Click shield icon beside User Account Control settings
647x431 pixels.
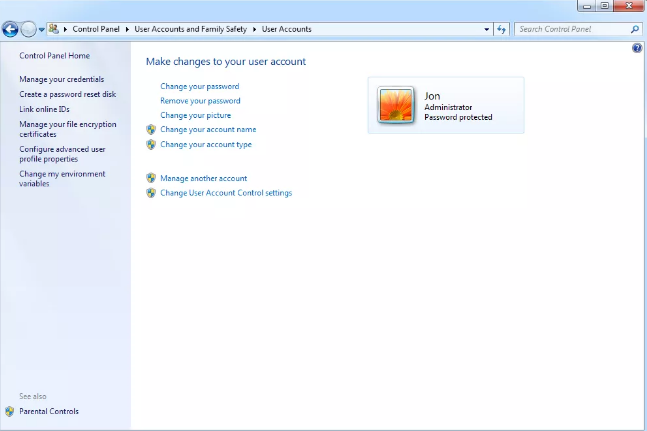tap(151, 193)
